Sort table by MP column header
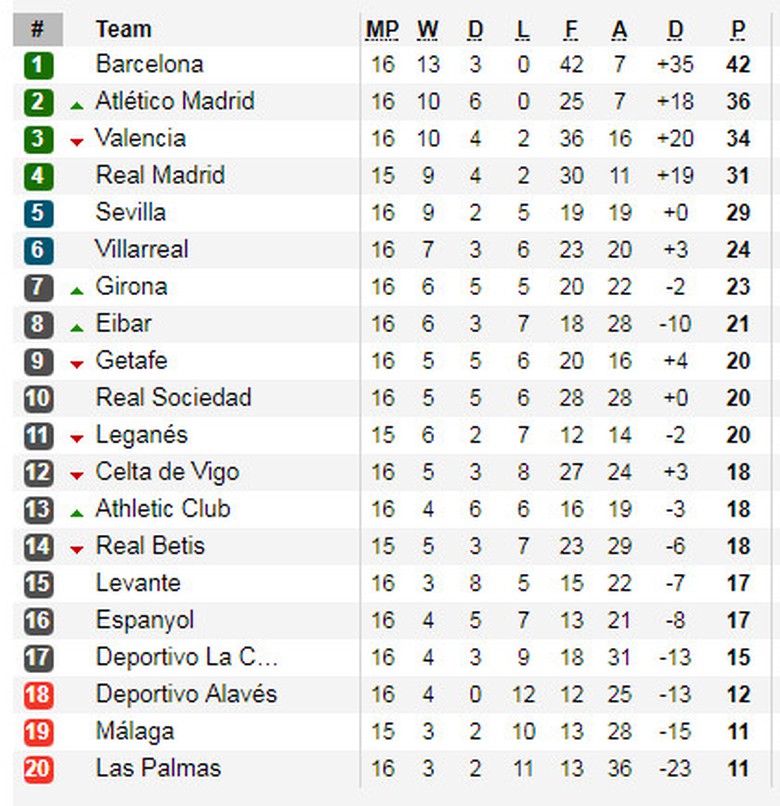The height and width of the screenshot is (806, 780). (382, 30)
